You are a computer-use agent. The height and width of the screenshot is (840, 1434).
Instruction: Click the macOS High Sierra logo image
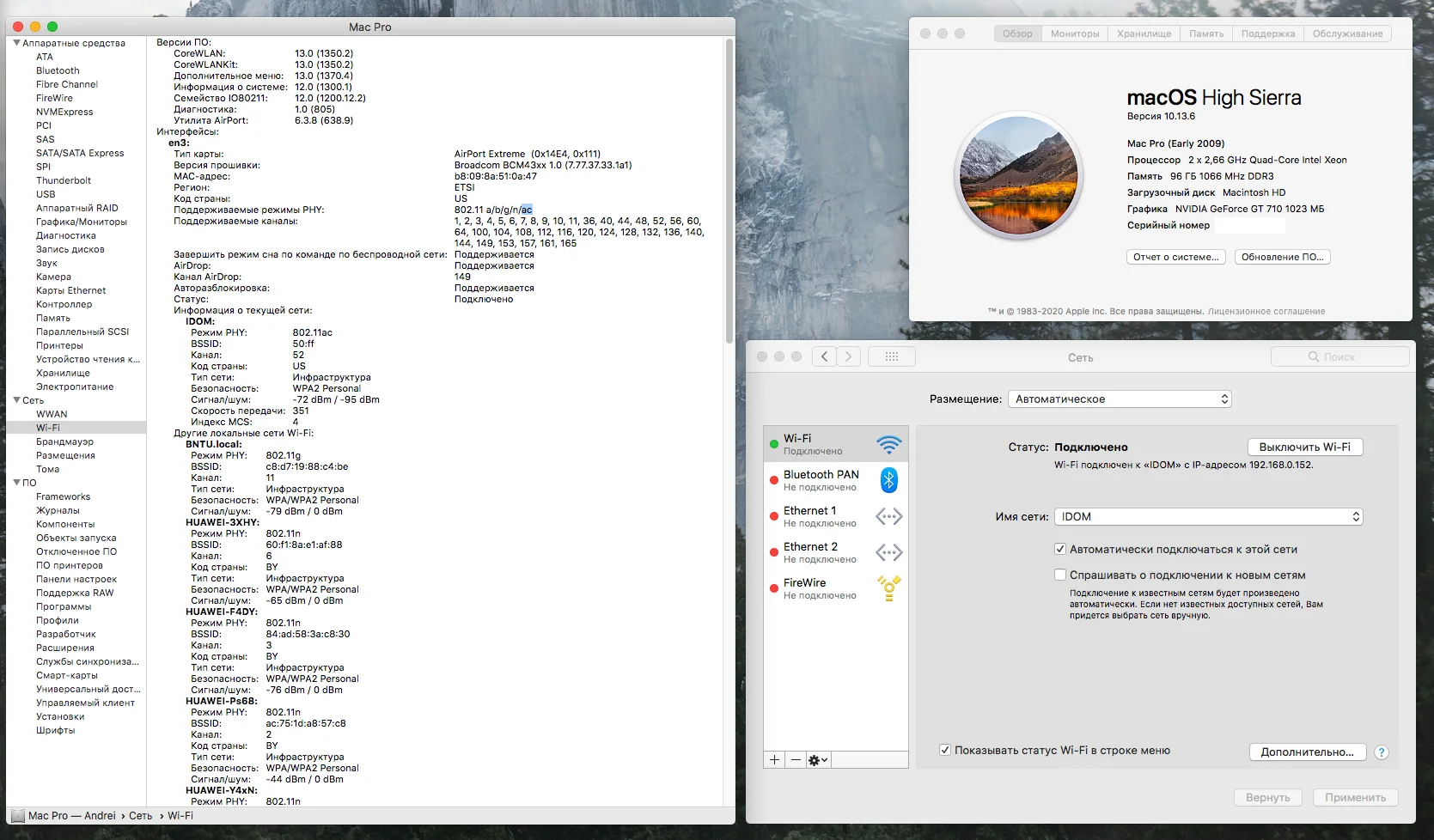tap(1018, 176)
